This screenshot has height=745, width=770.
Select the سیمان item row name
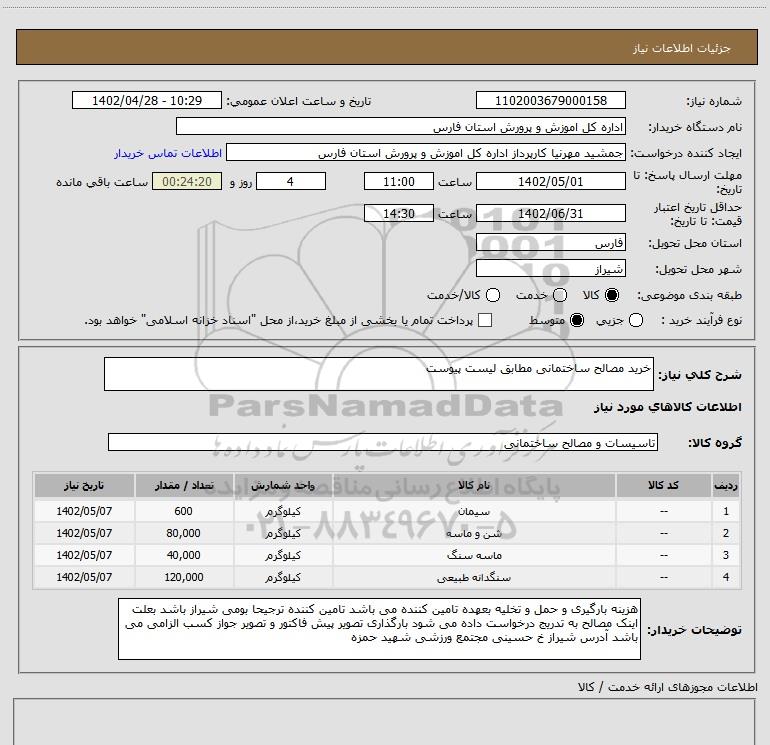click(x=474, y=511)
